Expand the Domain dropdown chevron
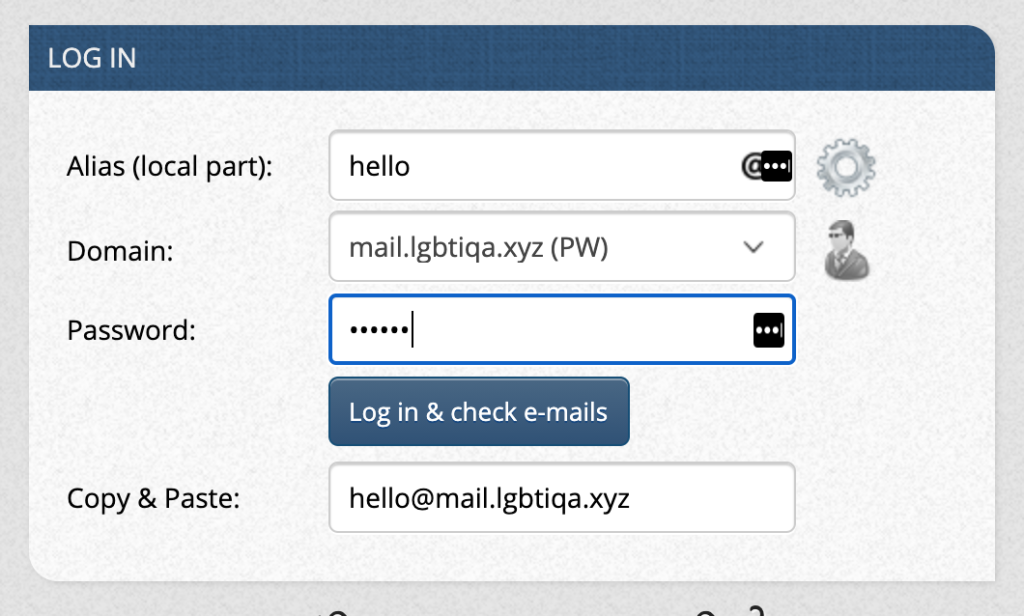This screenshot has height=616, width=1024. tap(753, 247)
